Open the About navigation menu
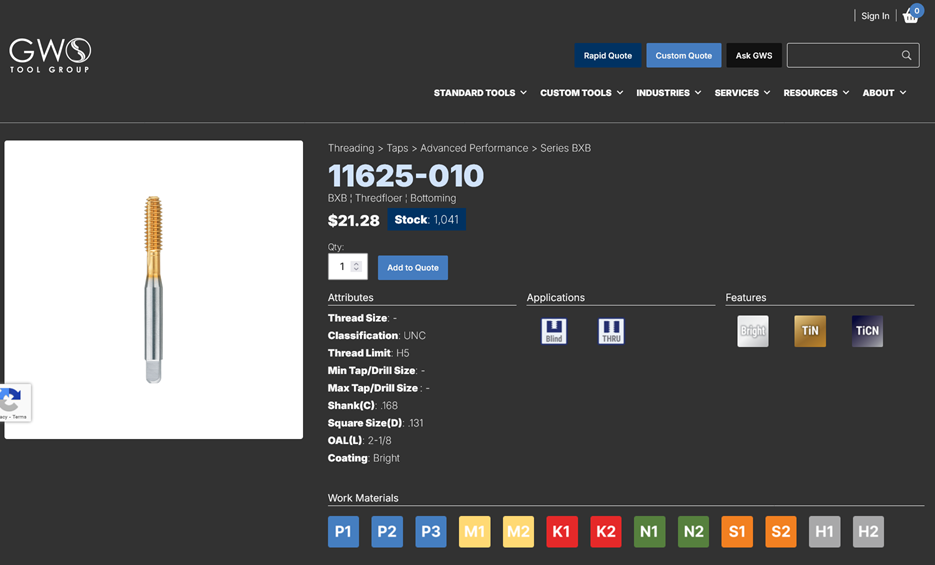This screenshot has height=565, width=935. pyautogui.click(x=884, y=93)
